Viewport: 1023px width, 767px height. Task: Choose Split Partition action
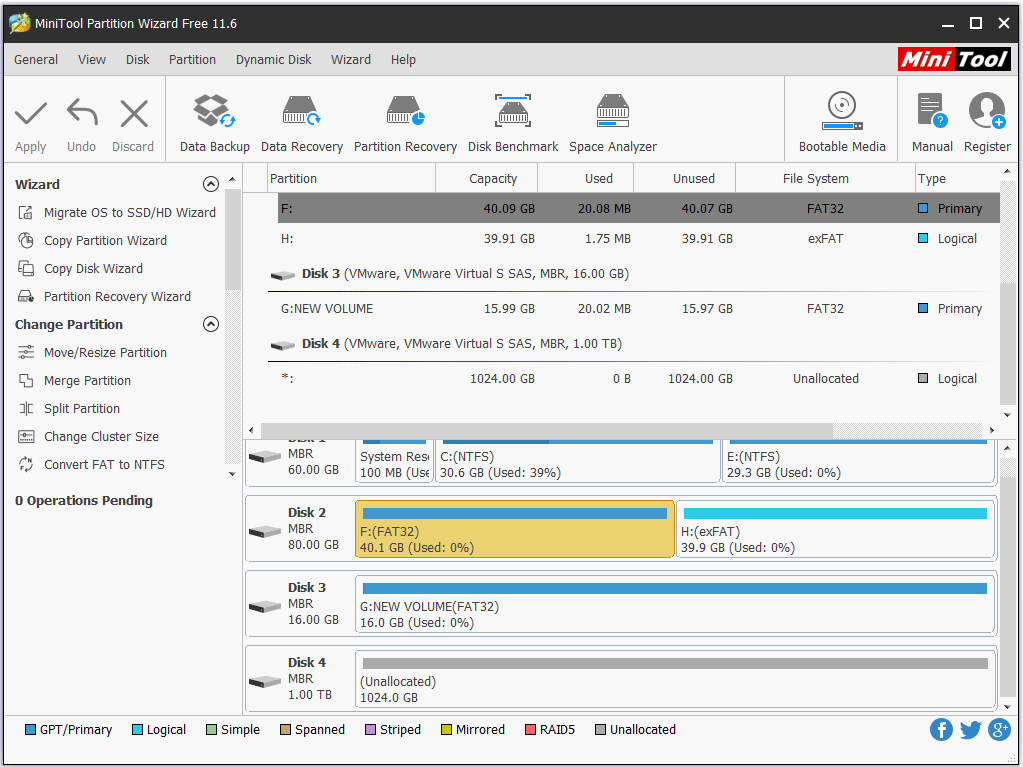[82, 409]
